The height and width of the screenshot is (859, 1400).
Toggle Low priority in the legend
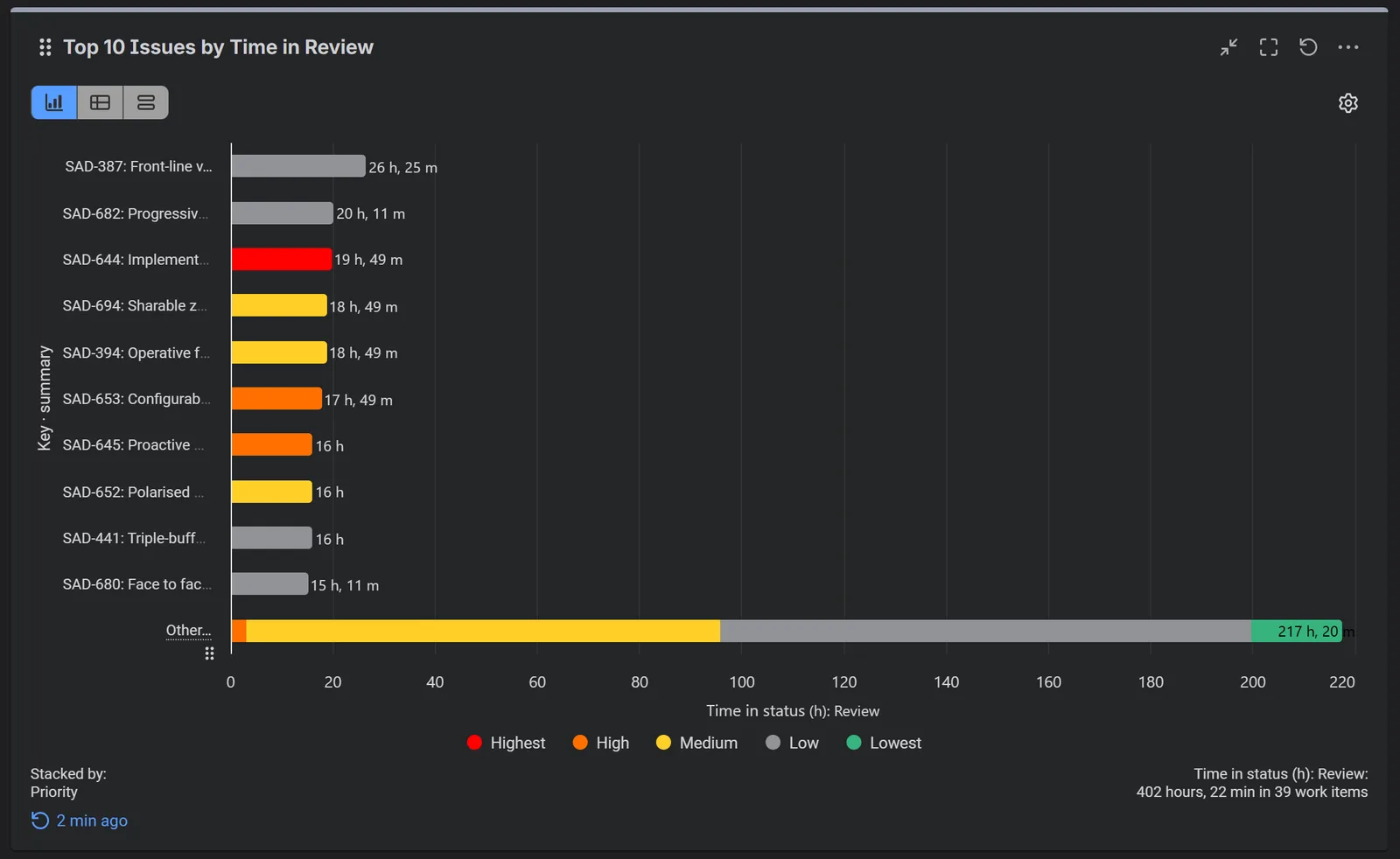click(x=792, y=743)
